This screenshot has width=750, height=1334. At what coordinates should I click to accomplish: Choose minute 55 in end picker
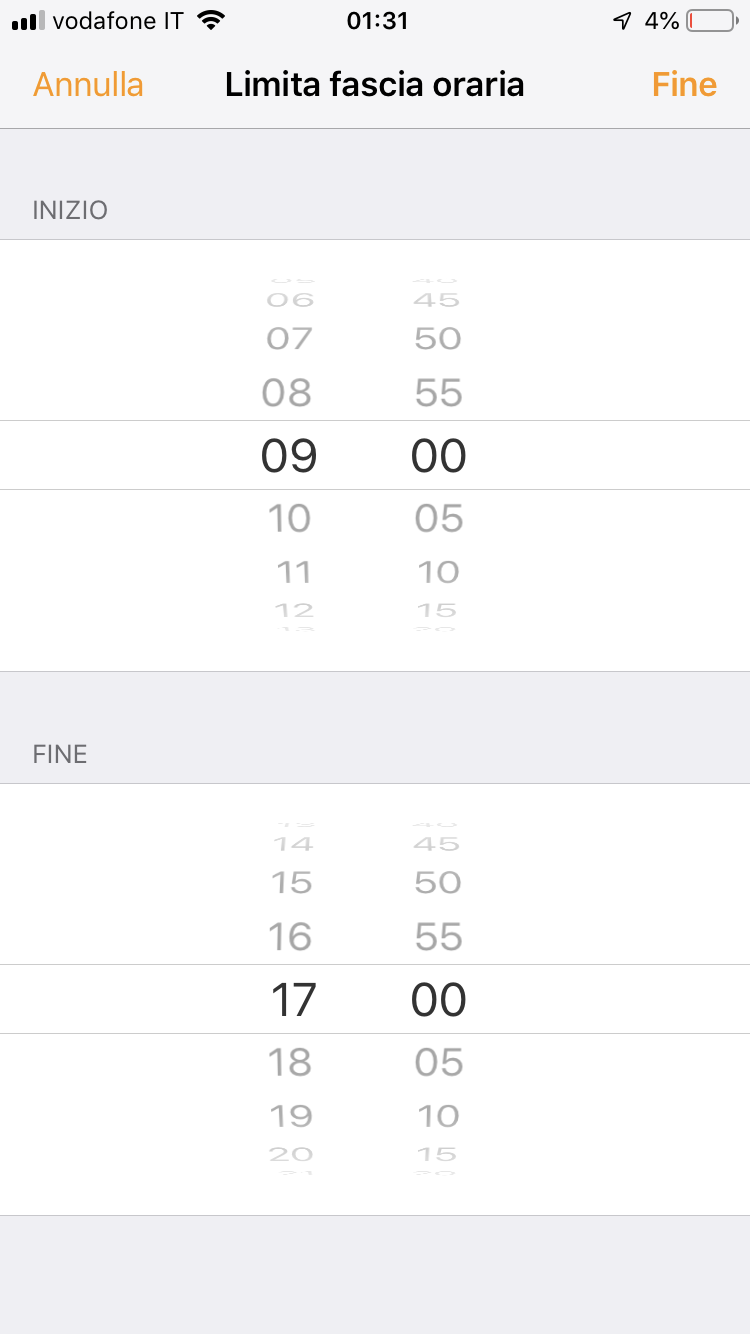438,937
